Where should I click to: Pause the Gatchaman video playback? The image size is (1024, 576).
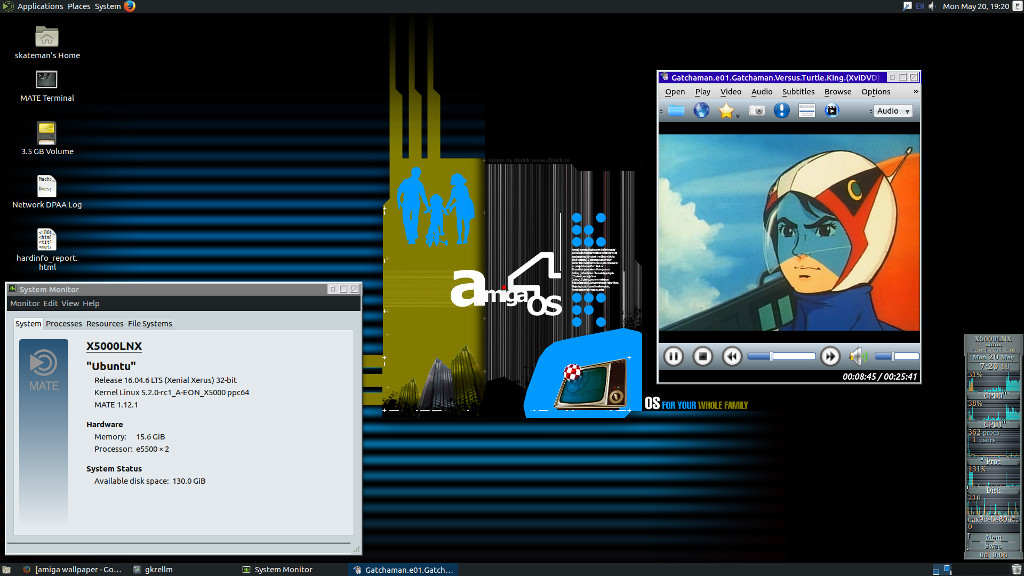click(673, 356)
